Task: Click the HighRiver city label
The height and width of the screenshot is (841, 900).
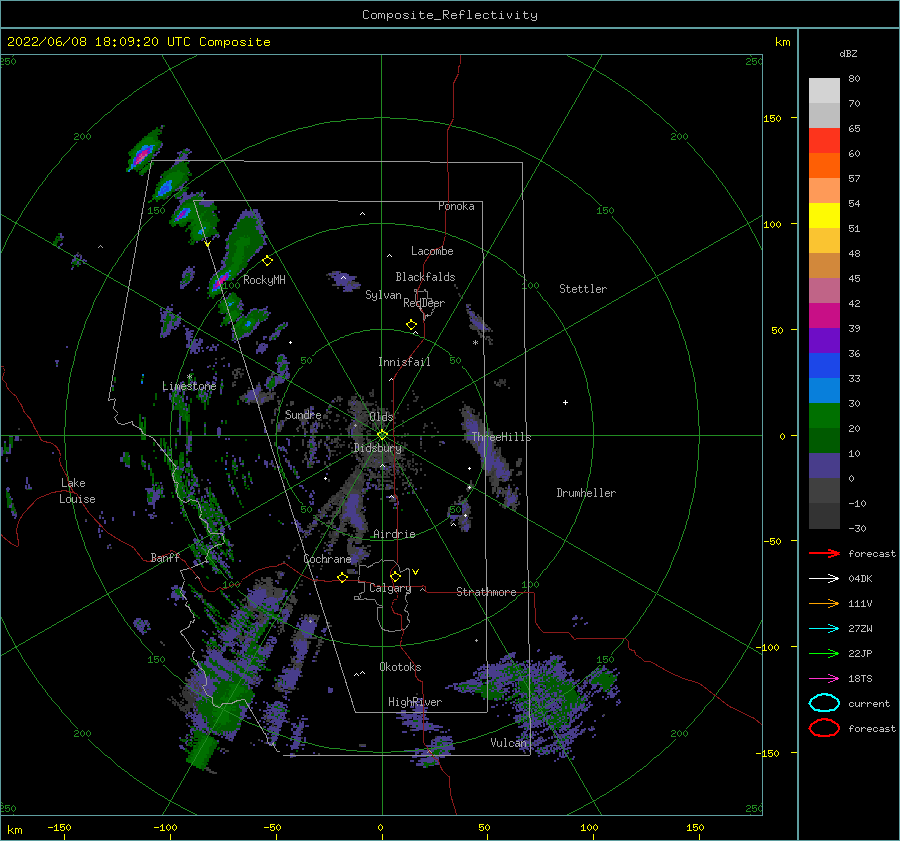Action: tap(414, 702)
